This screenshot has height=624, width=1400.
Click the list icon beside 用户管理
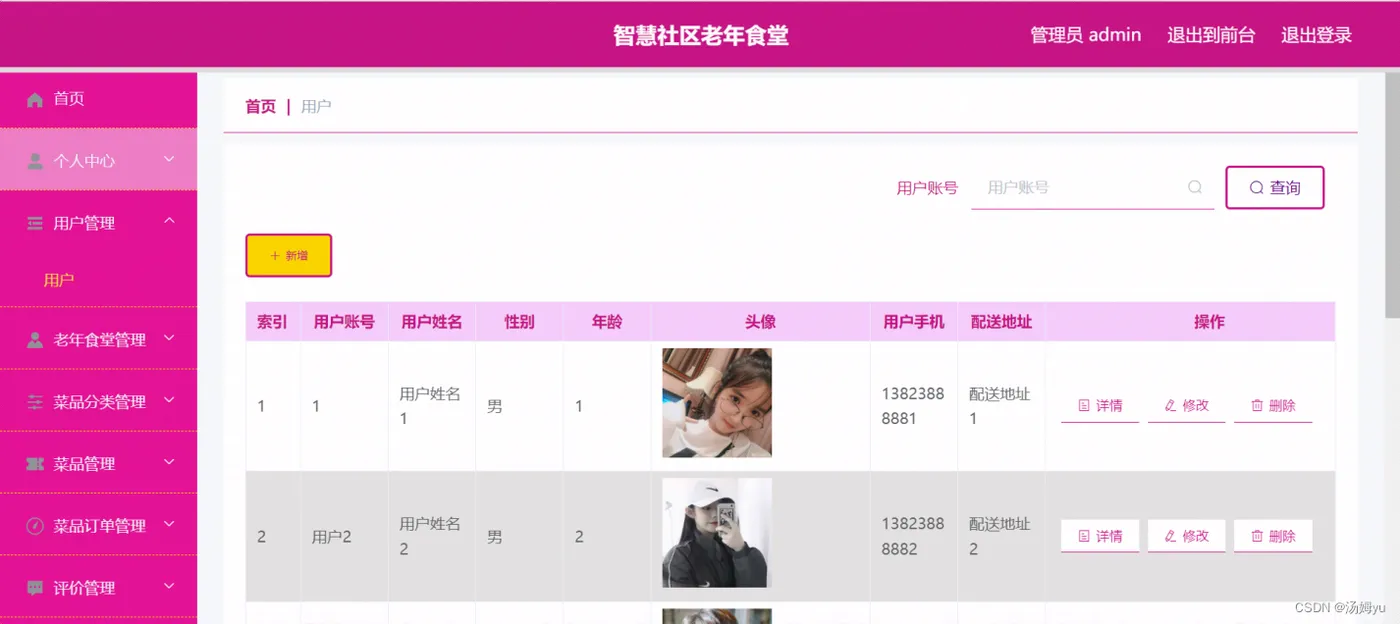pyautogui.click(x=35, y=223)
